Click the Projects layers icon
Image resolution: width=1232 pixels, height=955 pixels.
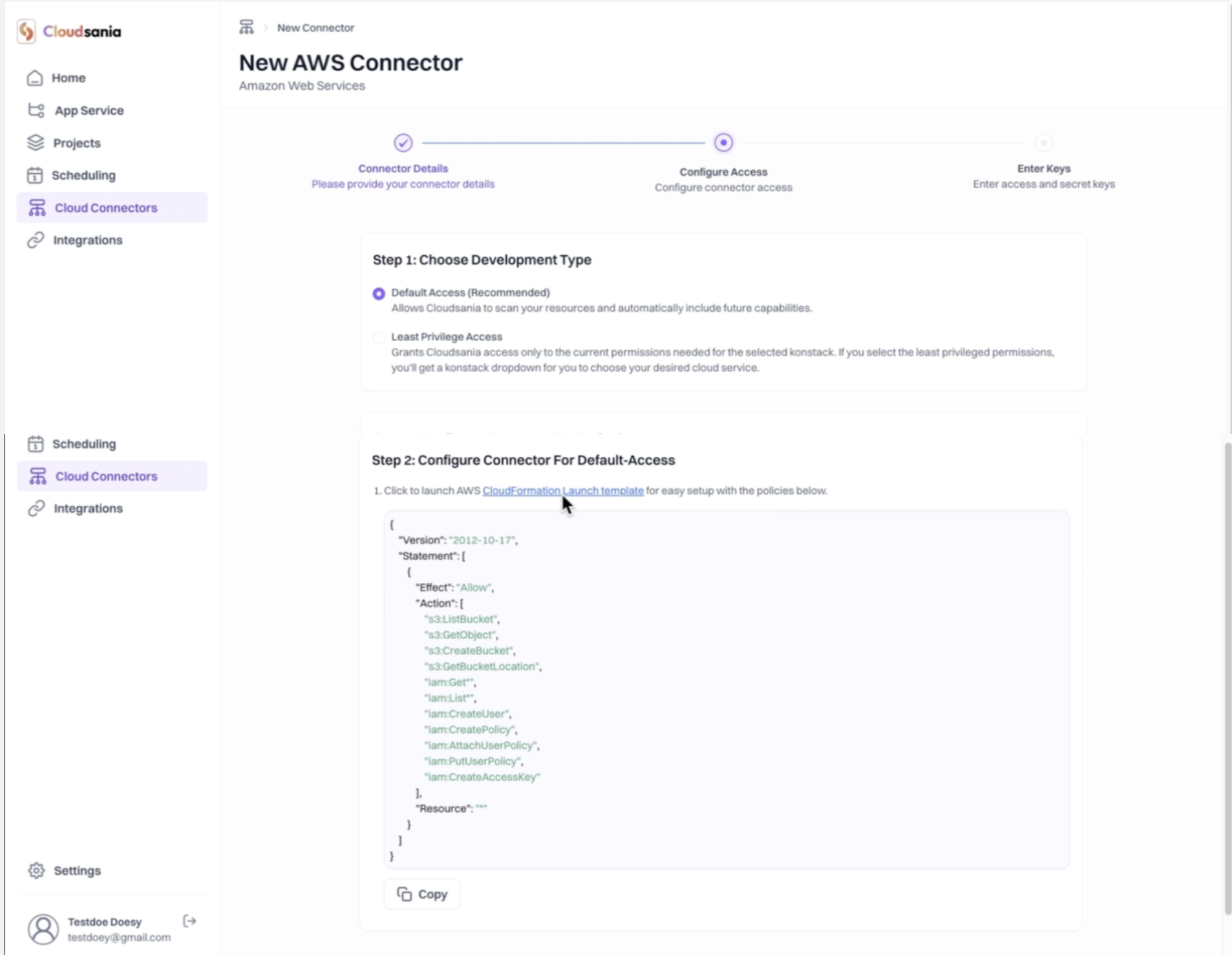coord(36,143)
